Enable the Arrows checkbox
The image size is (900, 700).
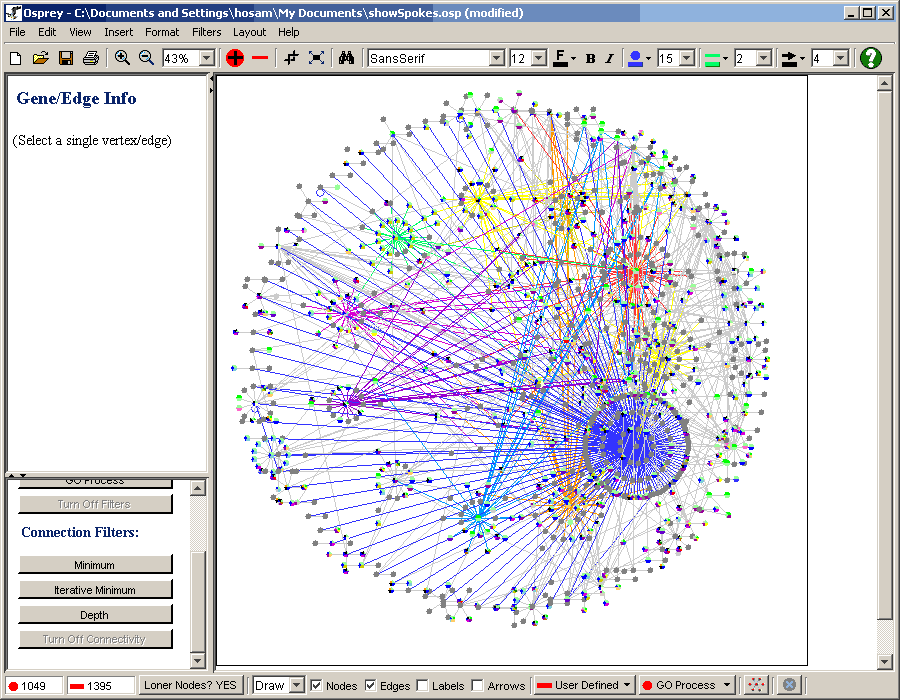[x=477, y=686]
